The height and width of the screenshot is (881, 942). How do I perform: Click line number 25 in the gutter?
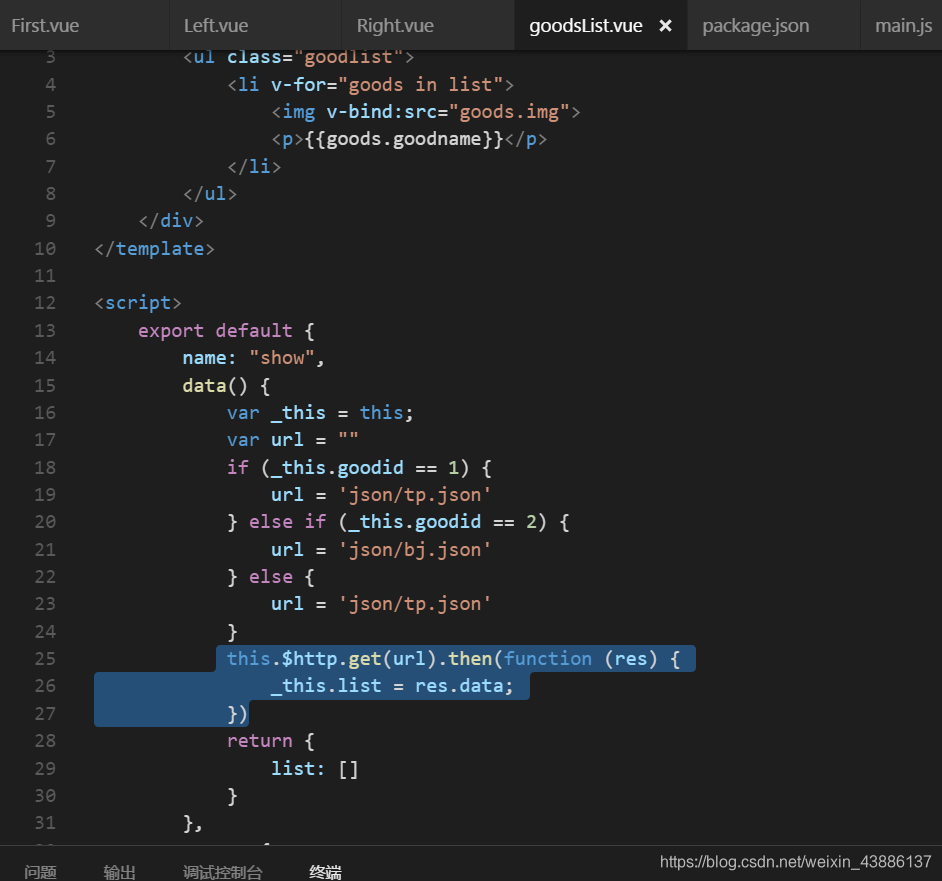tap(45, 659)
